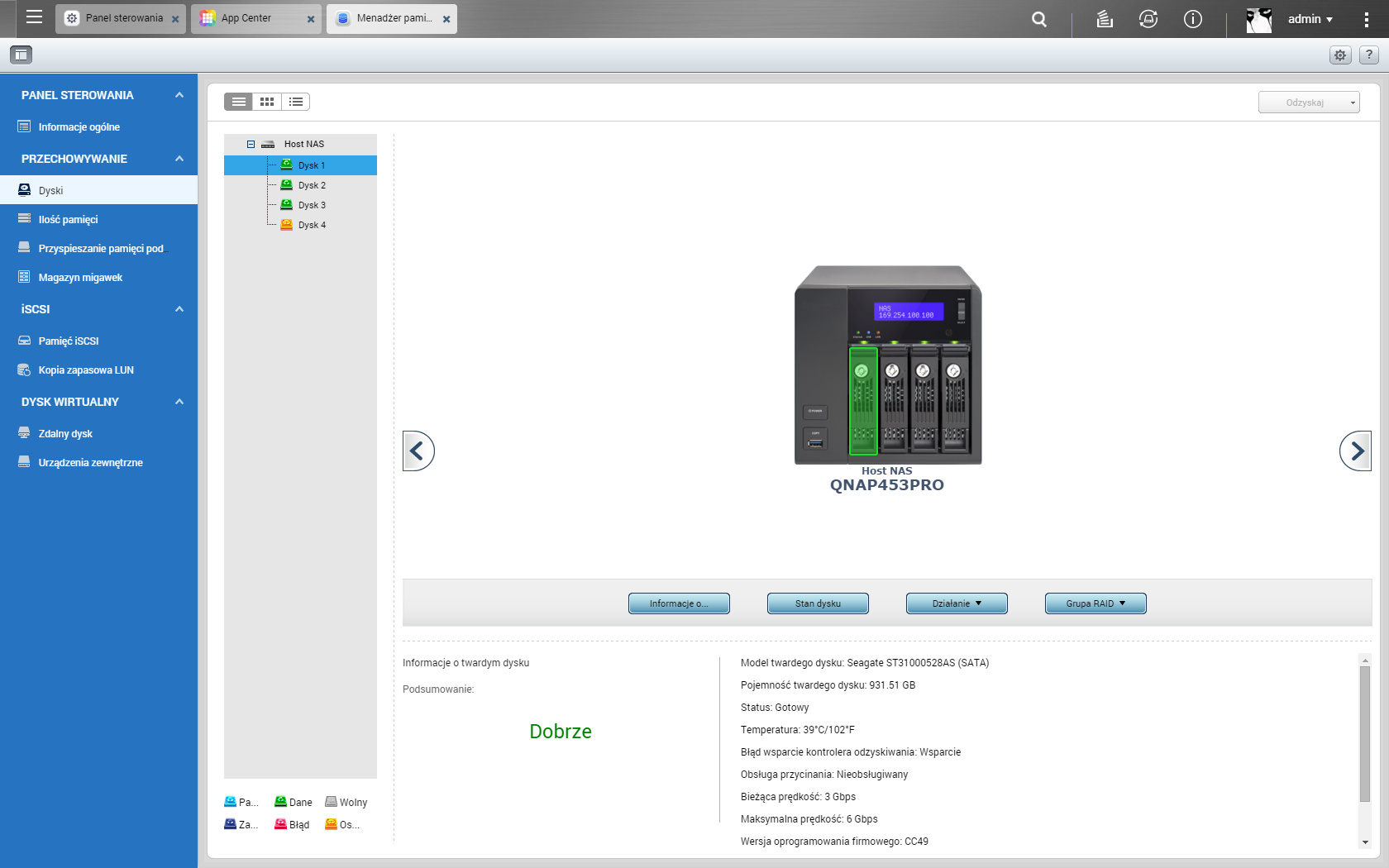Open Pamięć iSCSI in sidebar
The width and height of the screenshot is (1389, 868).
(98, 341)
